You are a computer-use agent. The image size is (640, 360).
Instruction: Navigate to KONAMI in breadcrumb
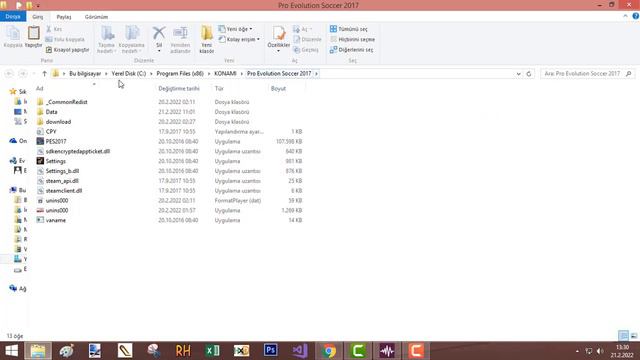[225, 73]
